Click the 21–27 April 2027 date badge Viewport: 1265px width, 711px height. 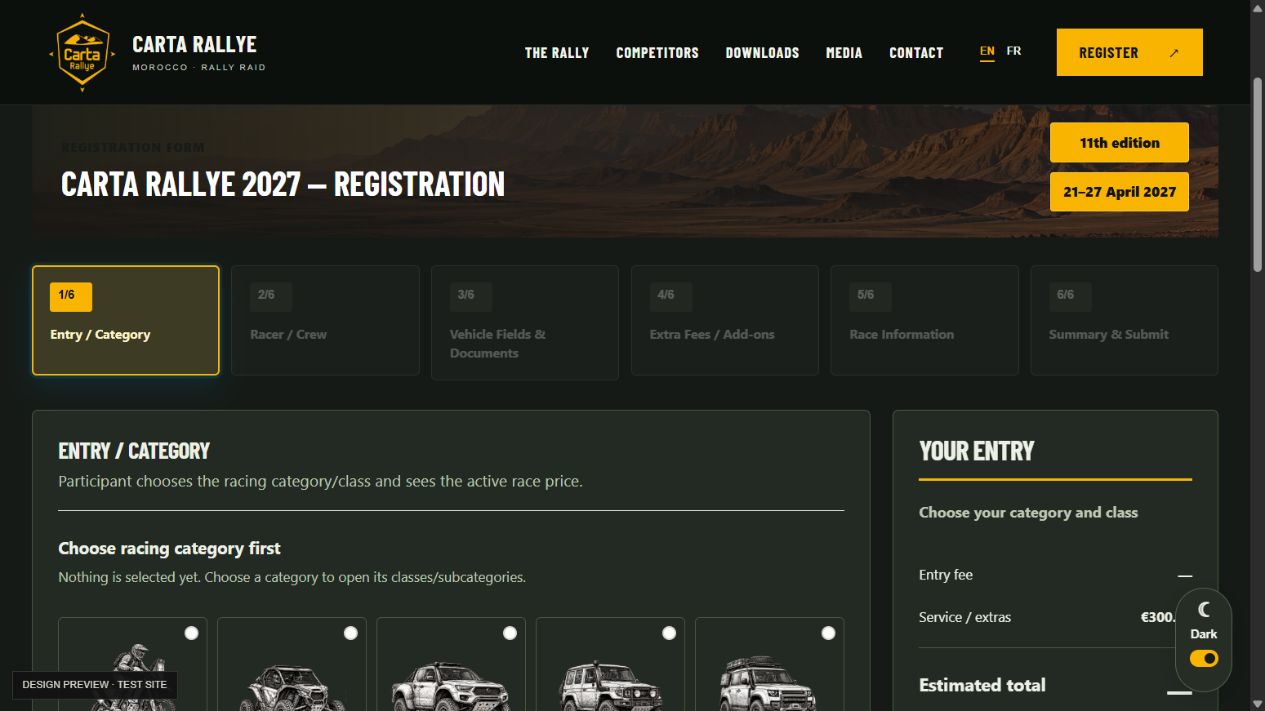[1119, 192]
